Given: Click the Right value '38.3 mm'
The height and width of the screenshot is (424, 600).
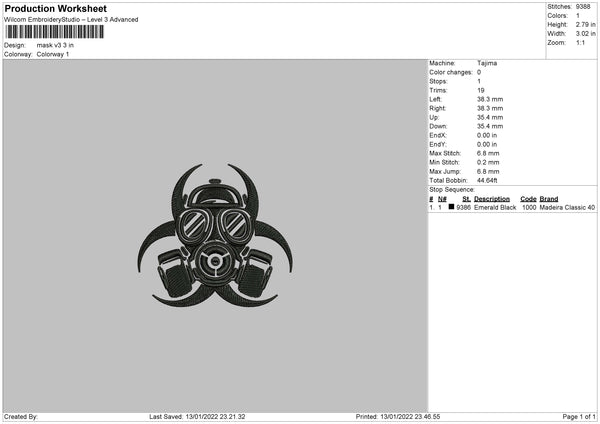Looking at the screenshot, I should click(490, 108).
